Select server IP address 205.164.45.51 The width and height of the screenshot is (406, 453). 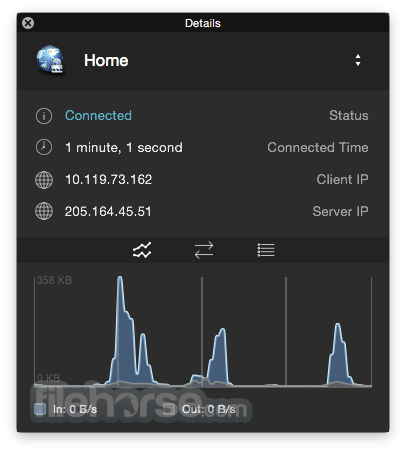(x=108, y=212)
